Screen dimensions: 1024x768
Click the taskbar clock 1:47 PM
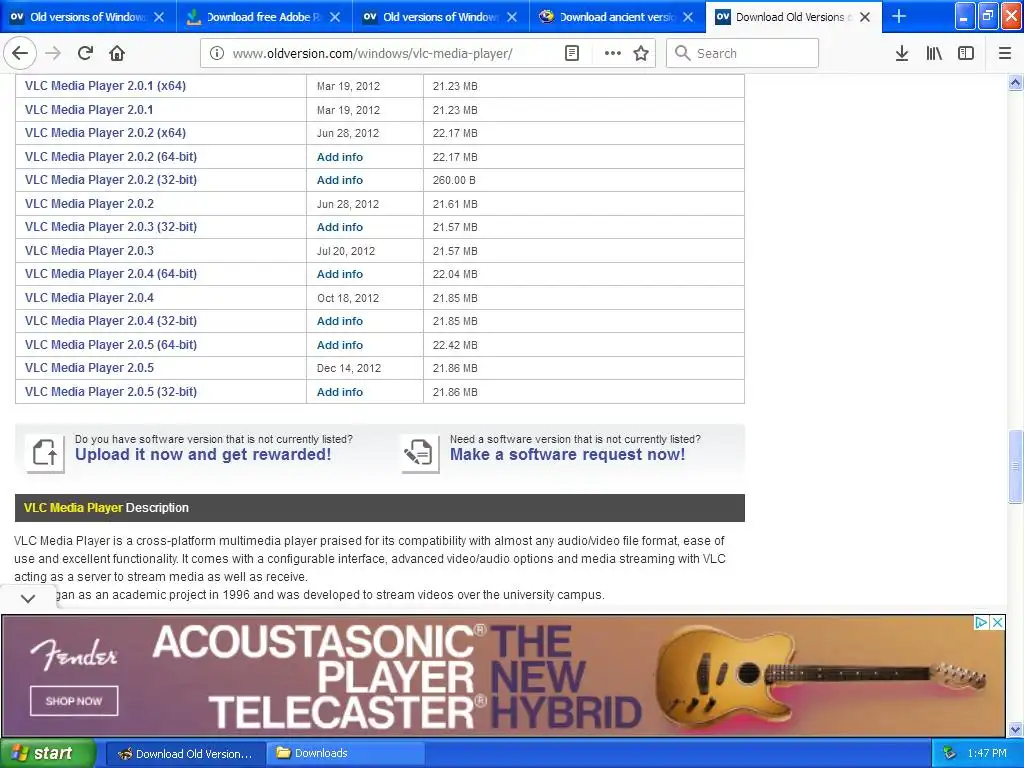tap(987, 753)
